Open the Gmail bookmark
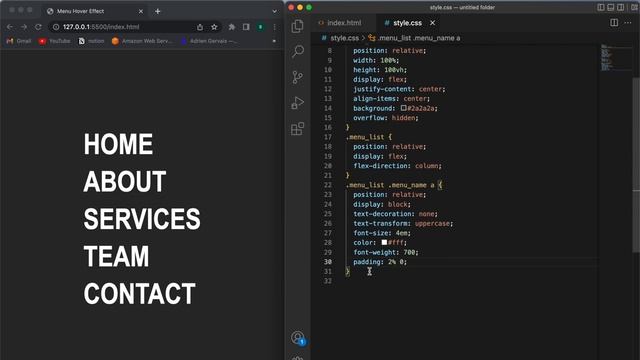 [x=19, y=41]
